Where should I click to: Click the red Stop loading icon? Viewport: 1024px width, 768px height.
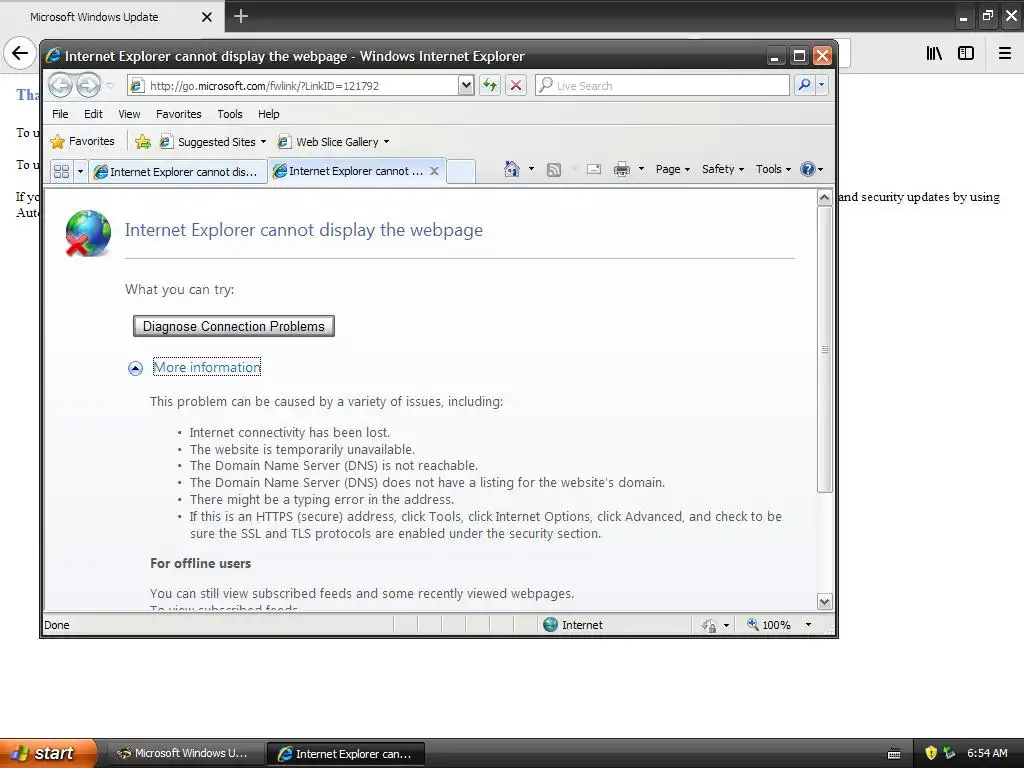(x=516, y=85)
